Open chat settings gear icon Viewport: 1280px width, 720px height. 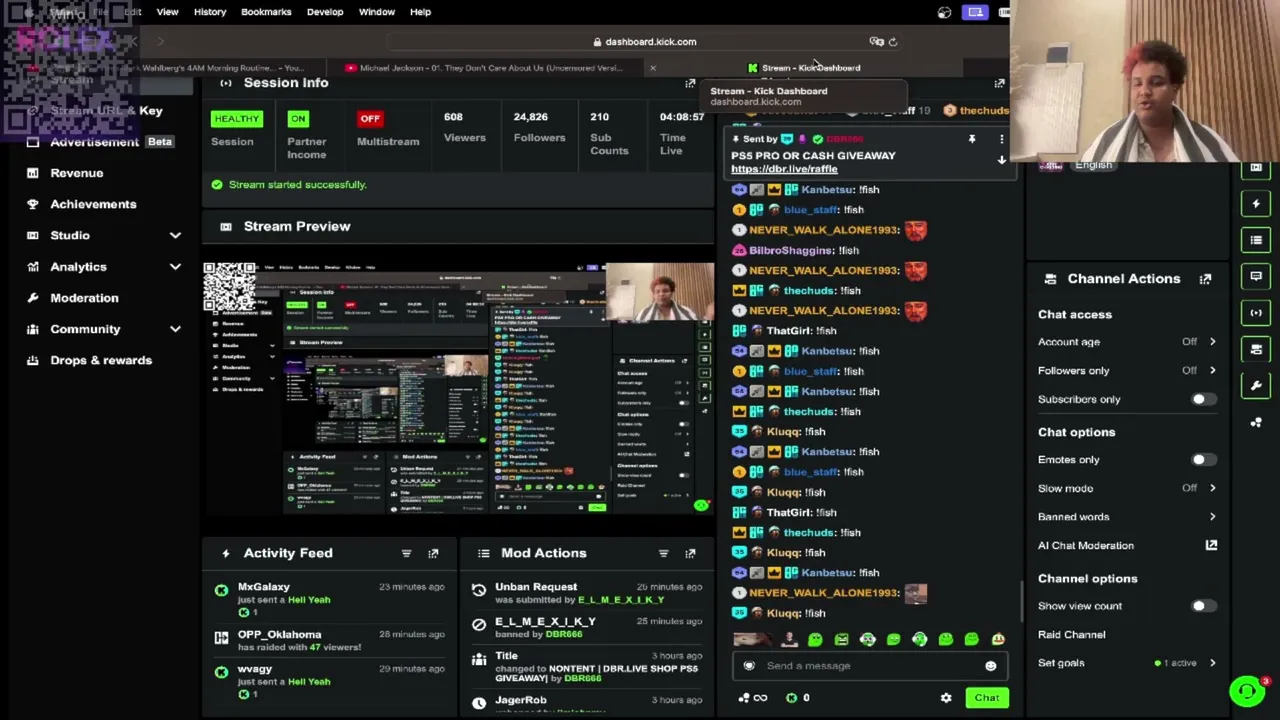pyautogui.click(x=946, y=698)
